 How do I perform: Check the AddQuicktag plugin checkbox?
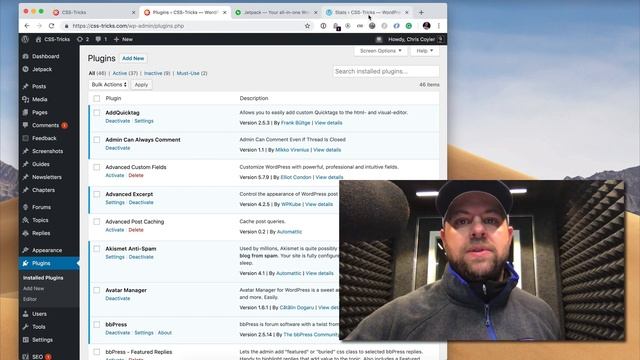pyautogui.click(x=97, y=113)
